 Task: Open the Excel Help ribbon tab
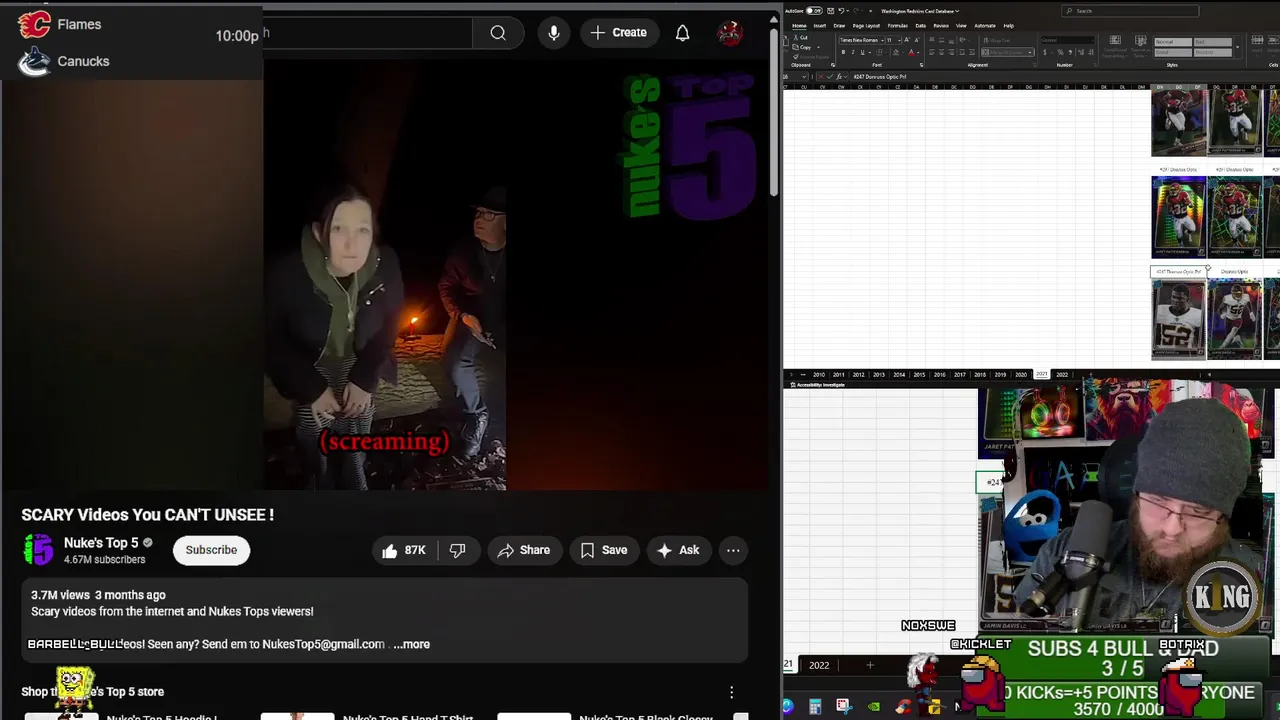(x=1008, y=26)
